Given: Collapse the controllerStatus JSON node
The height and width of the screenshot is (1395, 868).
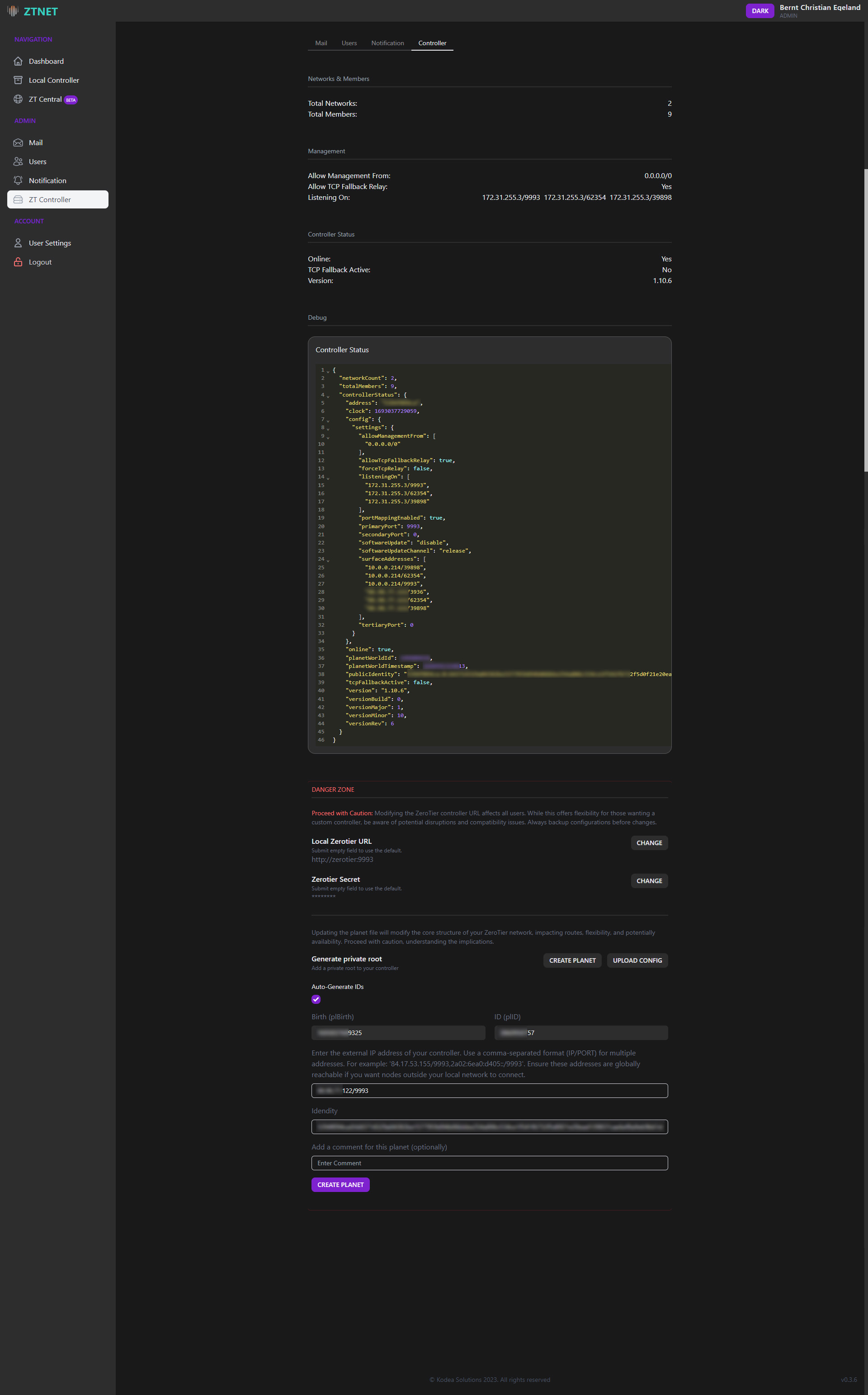Looking at the screenshot, I should point(328,396).
